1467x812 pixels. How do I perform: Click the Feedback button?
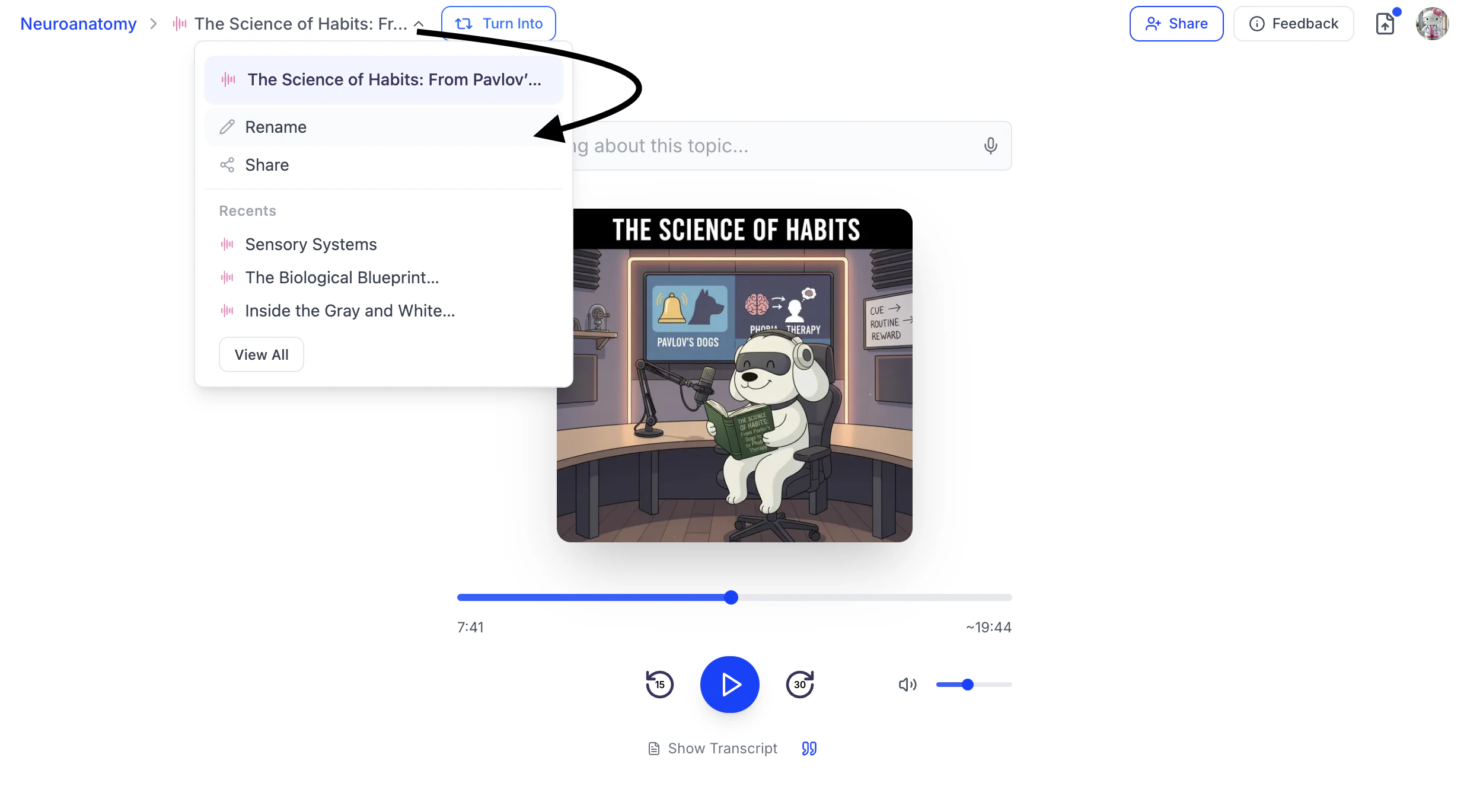[1293, 24]
